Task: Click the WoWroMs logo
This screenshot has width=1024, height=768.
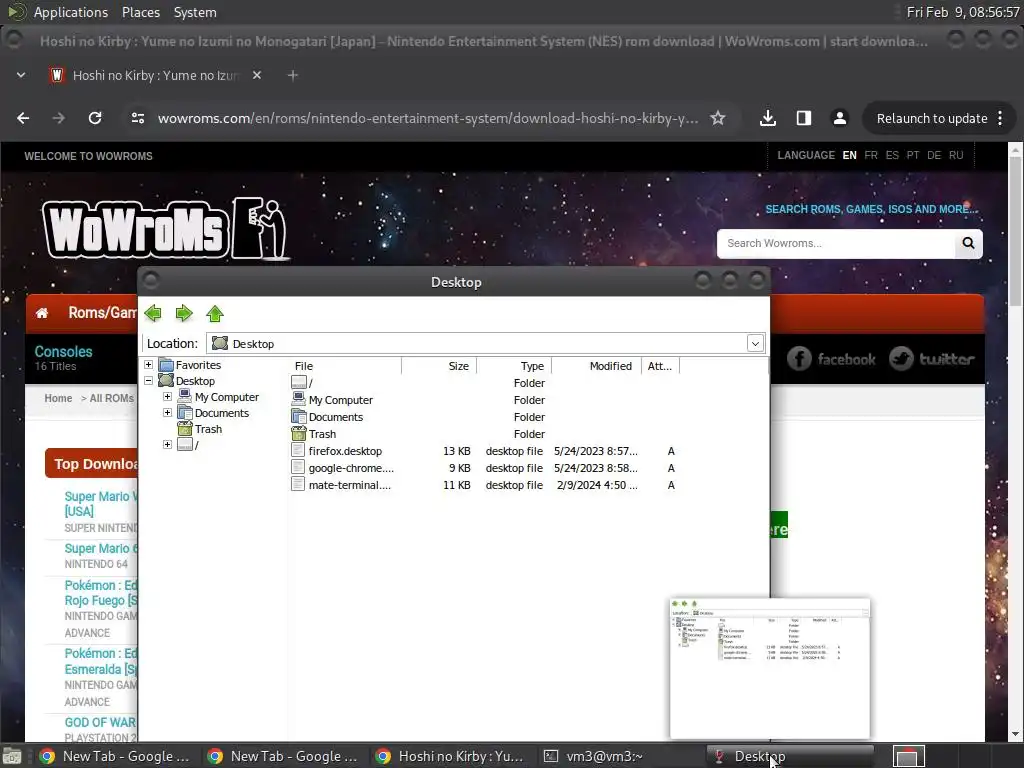Action: (165, 229)
